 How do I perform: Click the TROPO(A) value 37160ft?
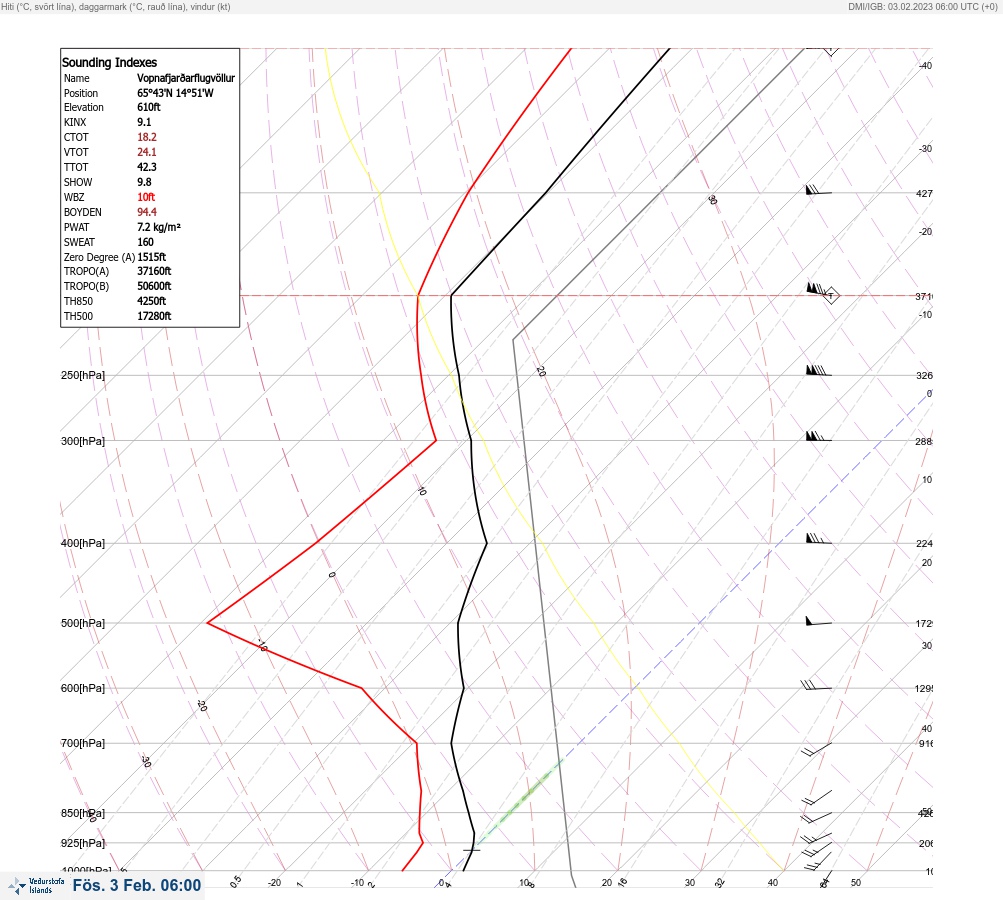click(x=154, y=271)
